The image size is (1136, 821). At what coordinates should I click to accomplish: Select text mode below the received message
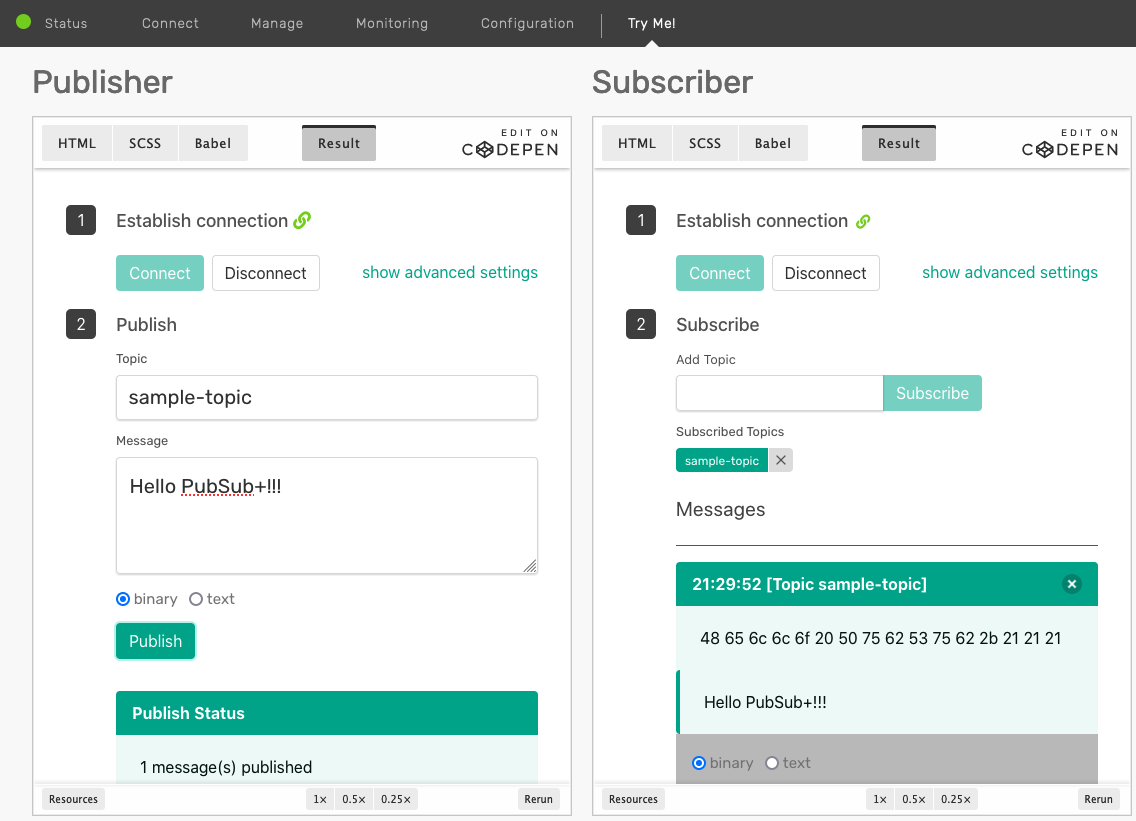point(771,762)
